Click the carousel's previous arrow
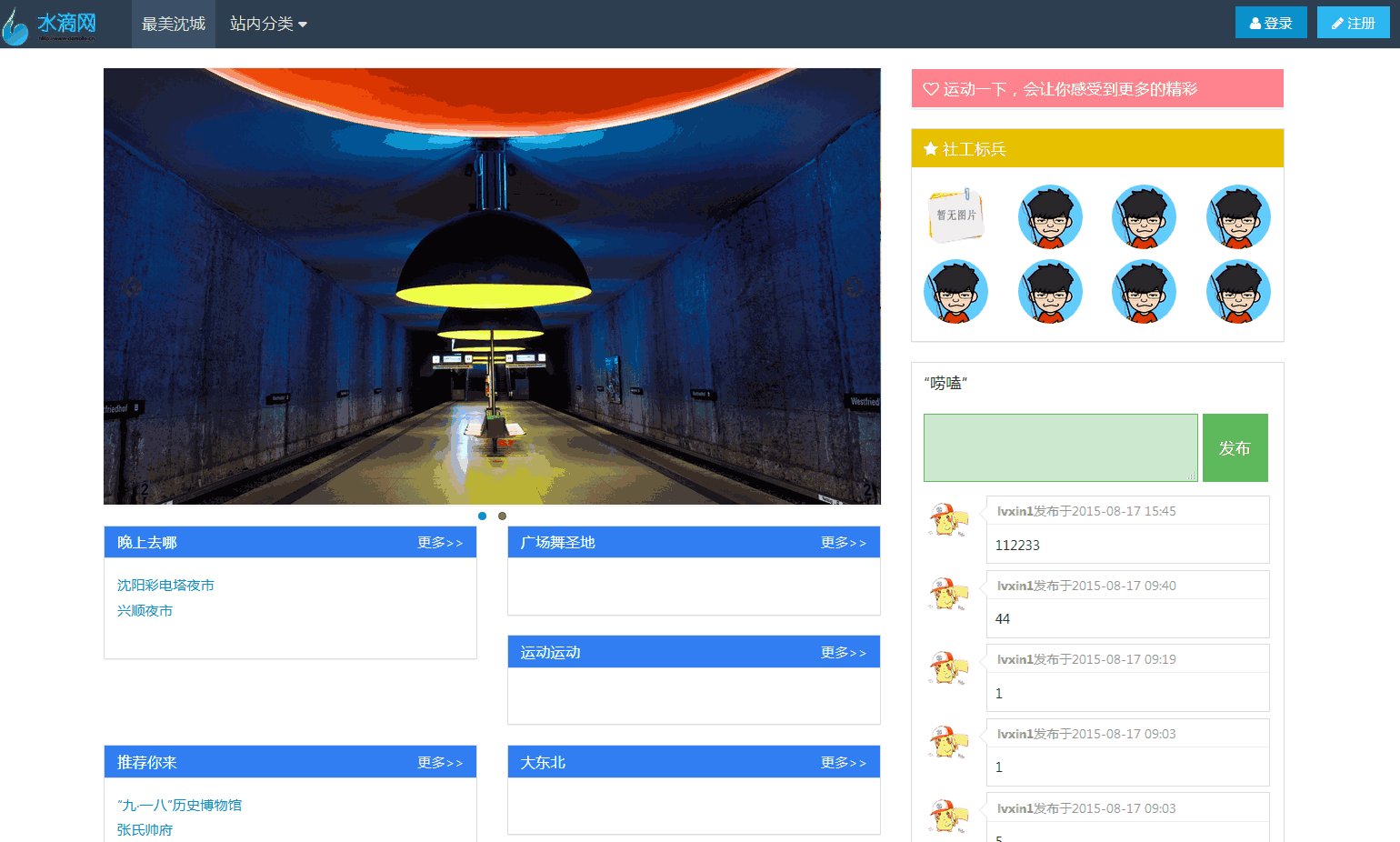Image resolution: width=1400 pixels, height=842 pixels. (x=132, y=287)
